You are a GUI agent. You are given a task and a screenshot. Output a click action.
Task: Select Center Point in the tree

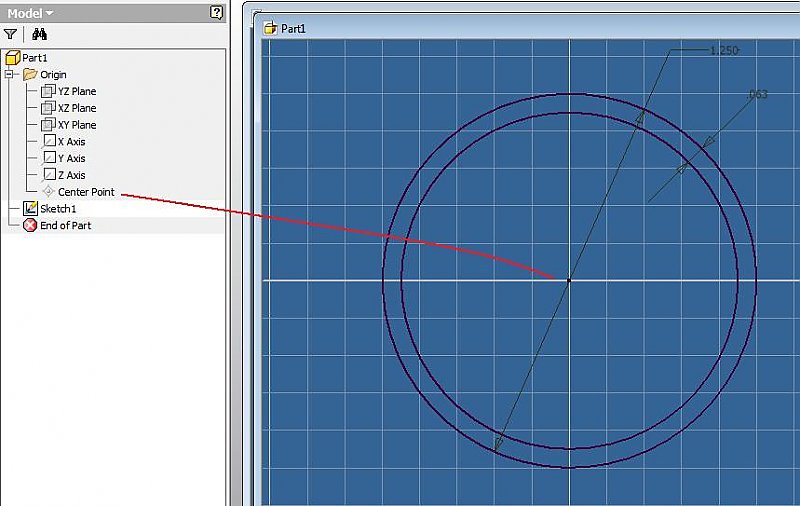click(x=86, y=192)
